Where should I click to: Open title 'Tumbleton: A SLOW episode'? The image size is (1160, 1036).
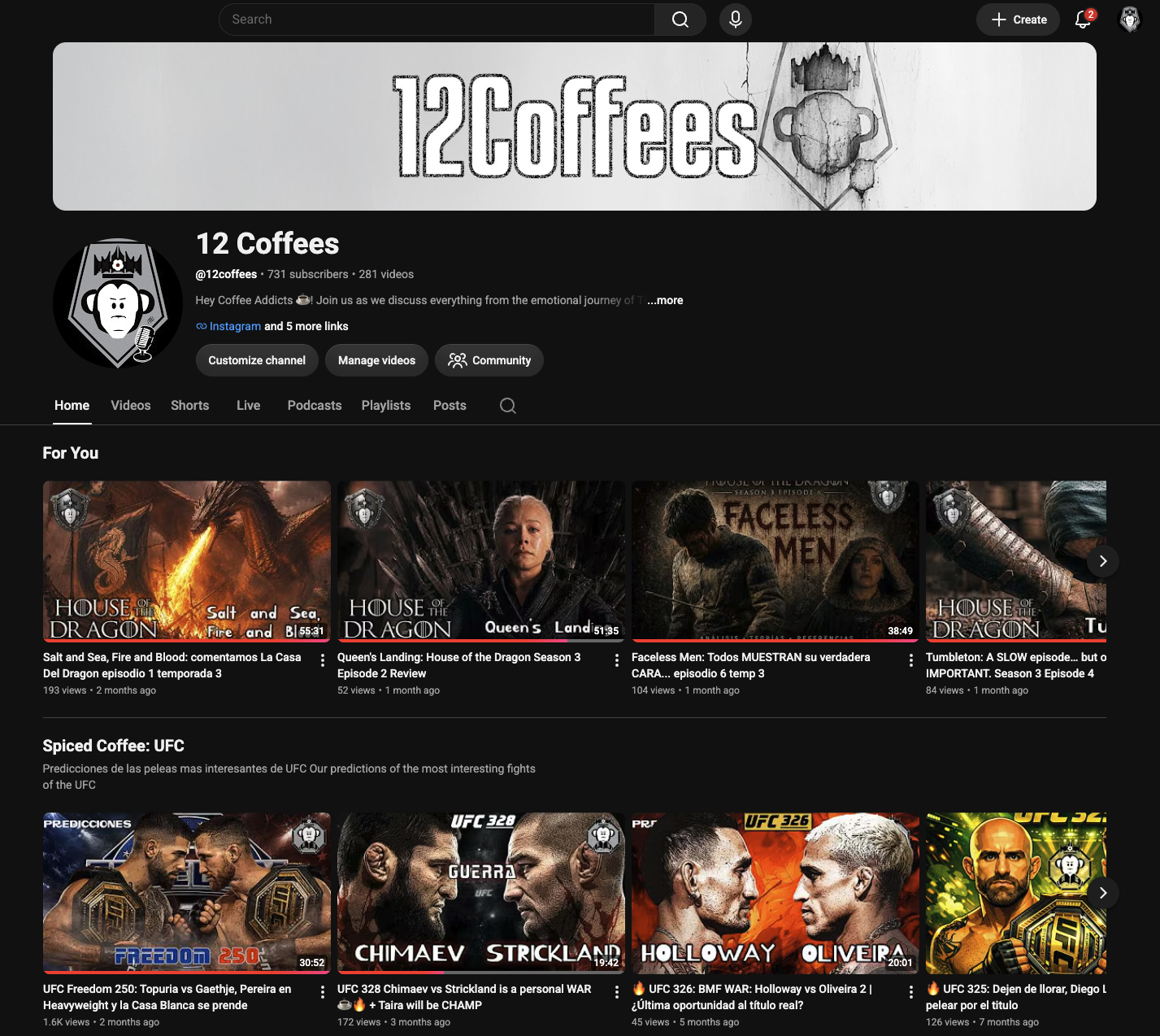[1016, 665]
